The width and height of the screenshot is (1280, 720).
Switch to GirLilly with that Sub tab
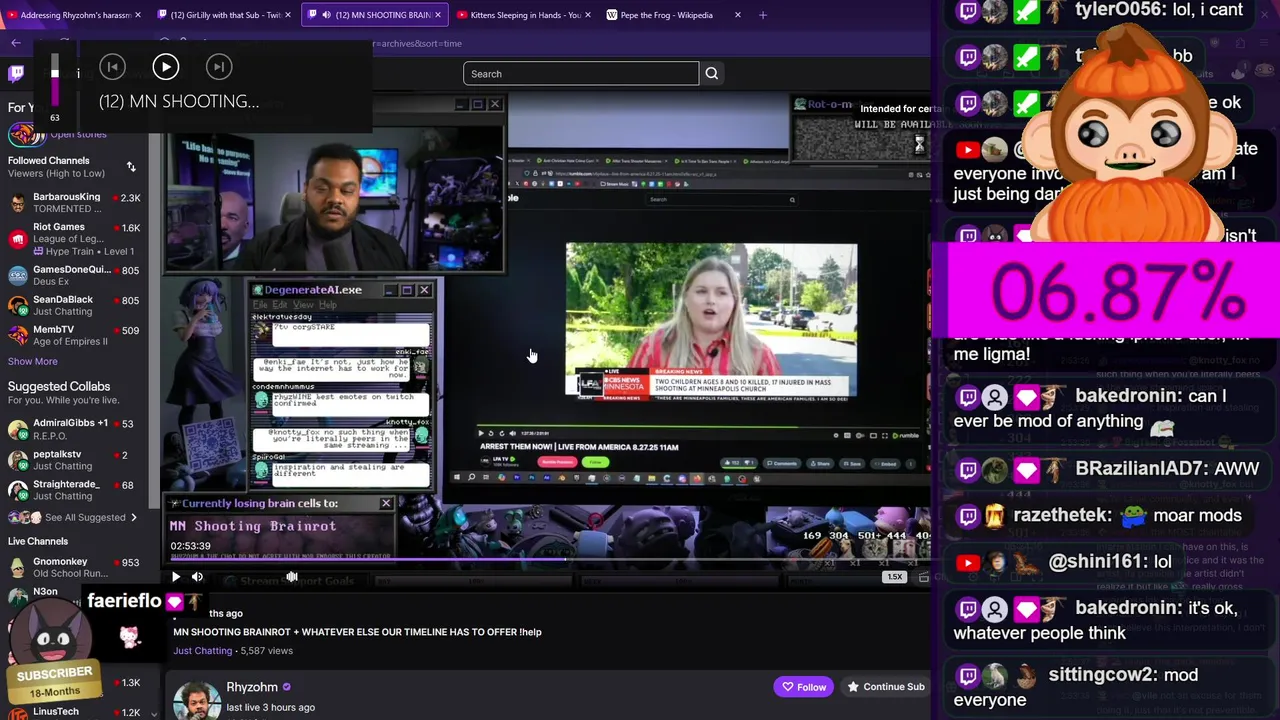point(224,15)
